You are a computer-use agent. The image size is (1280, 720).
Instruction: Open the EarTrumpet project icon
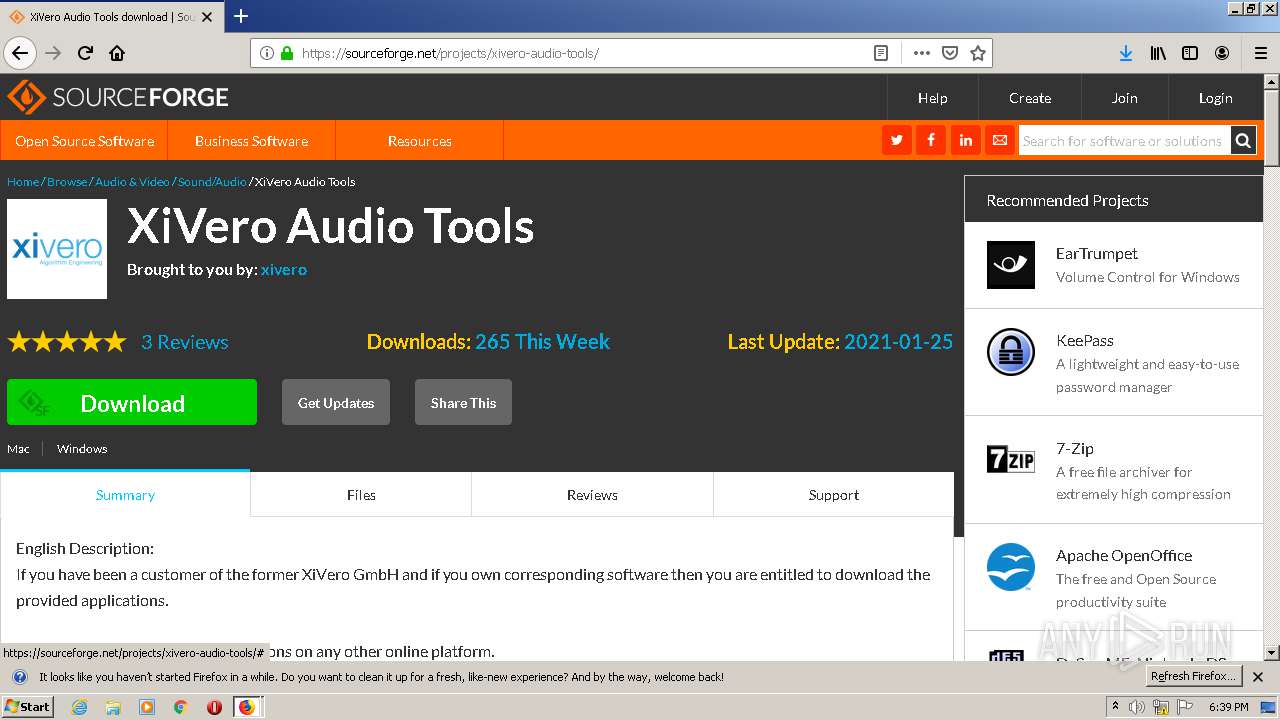pos(1011,265)
